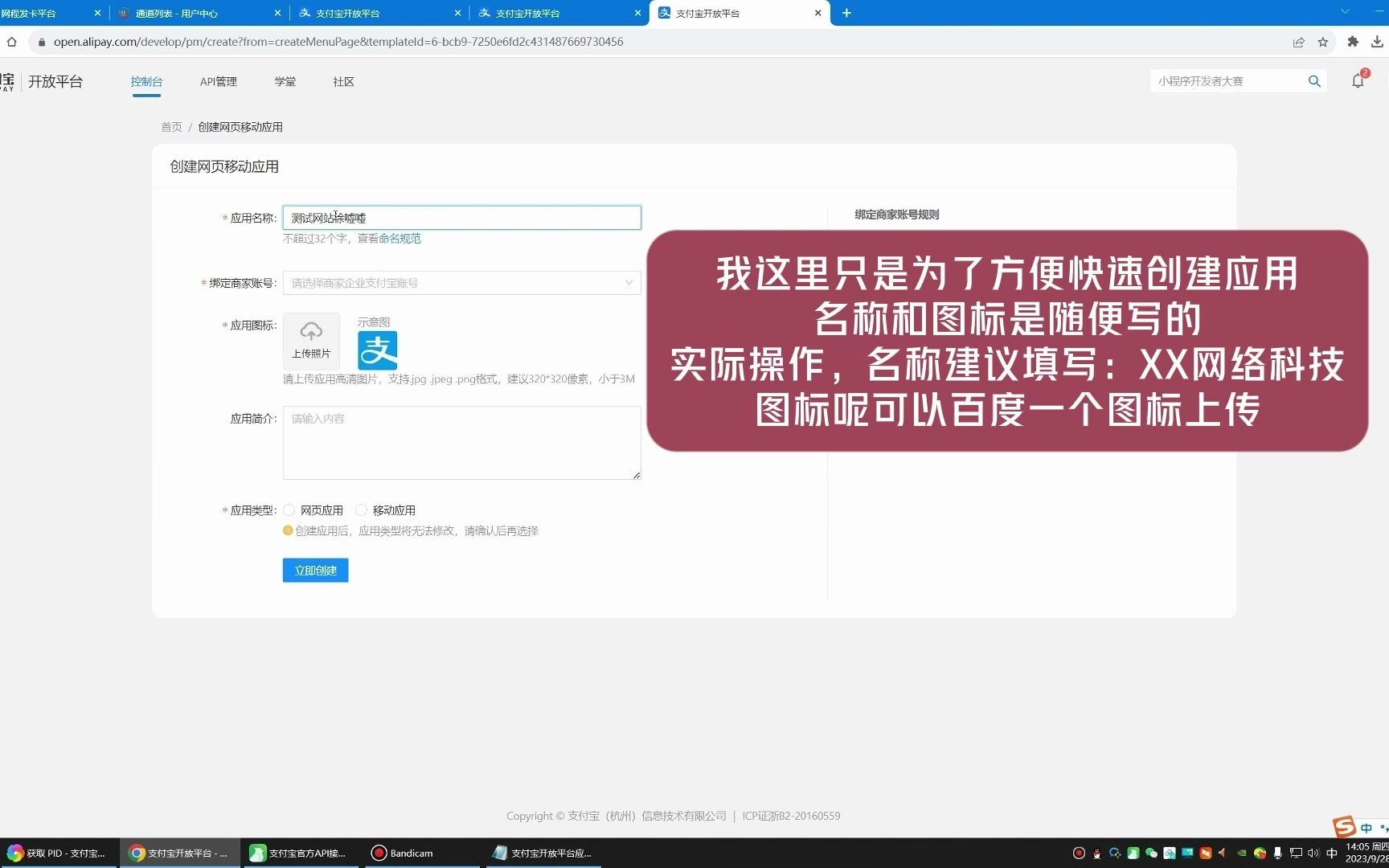Click the volume speaker tray icon
This screenshot has width=1389, height=868.
tap(1313, 853)
